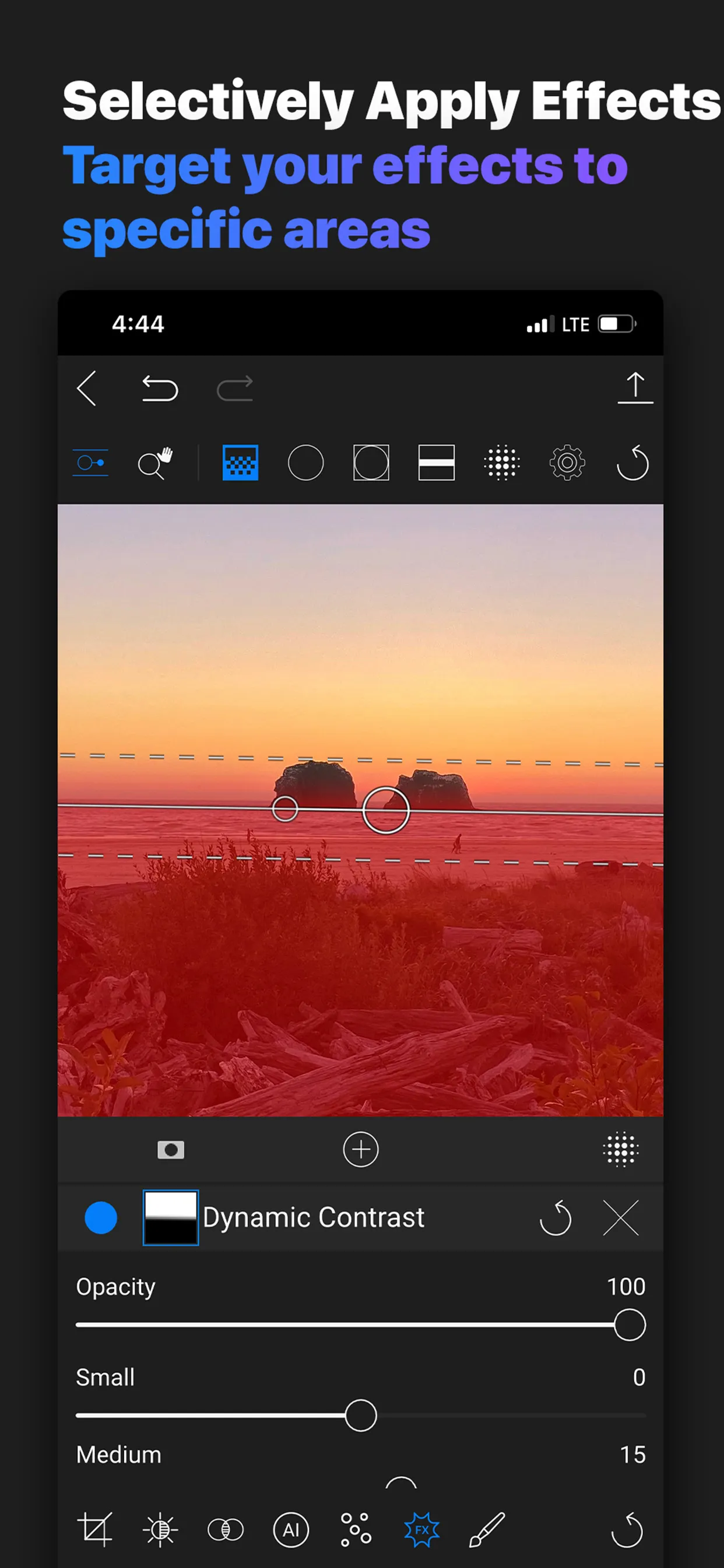Click the small gradient rotation handle

click(x=284, y=808)
